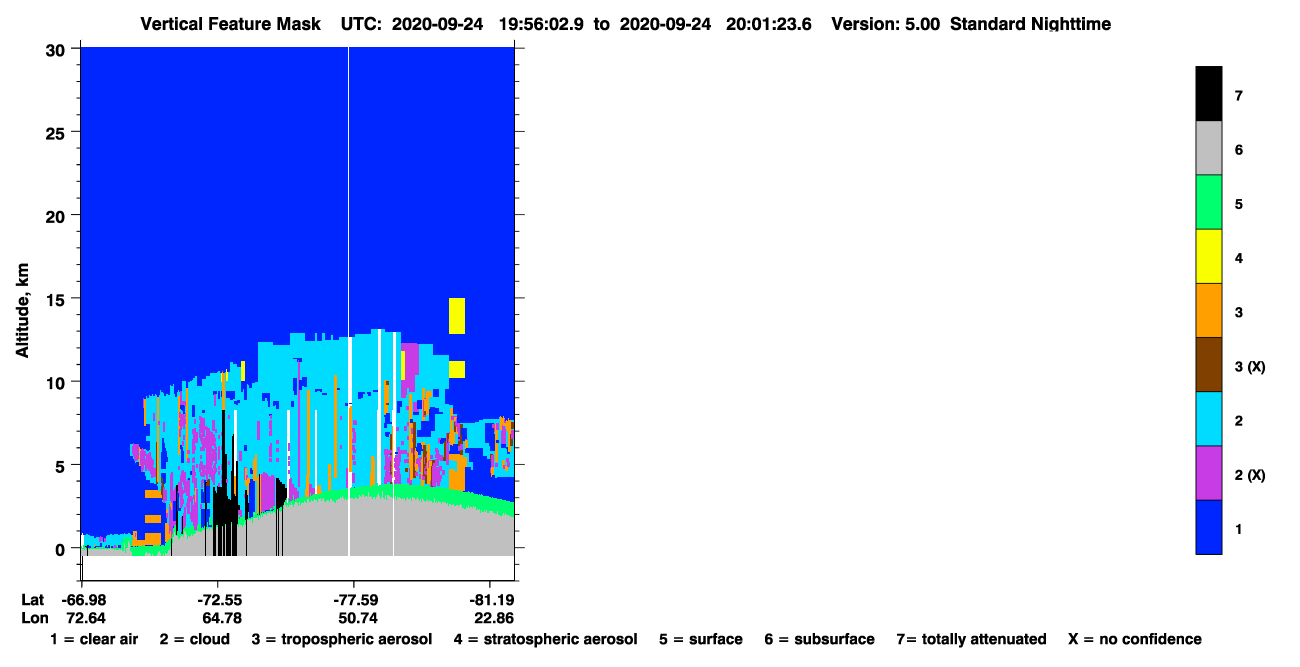Click the '5 = surface' legend entry
Screen dimensions: 1300x667
point(700,639)
